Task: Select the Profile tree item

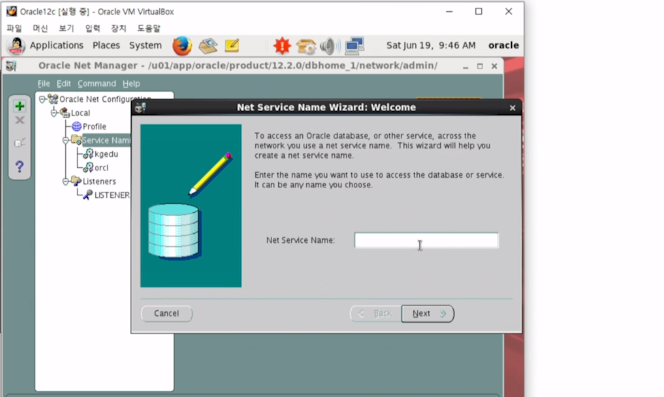Action: pos(94,126)
